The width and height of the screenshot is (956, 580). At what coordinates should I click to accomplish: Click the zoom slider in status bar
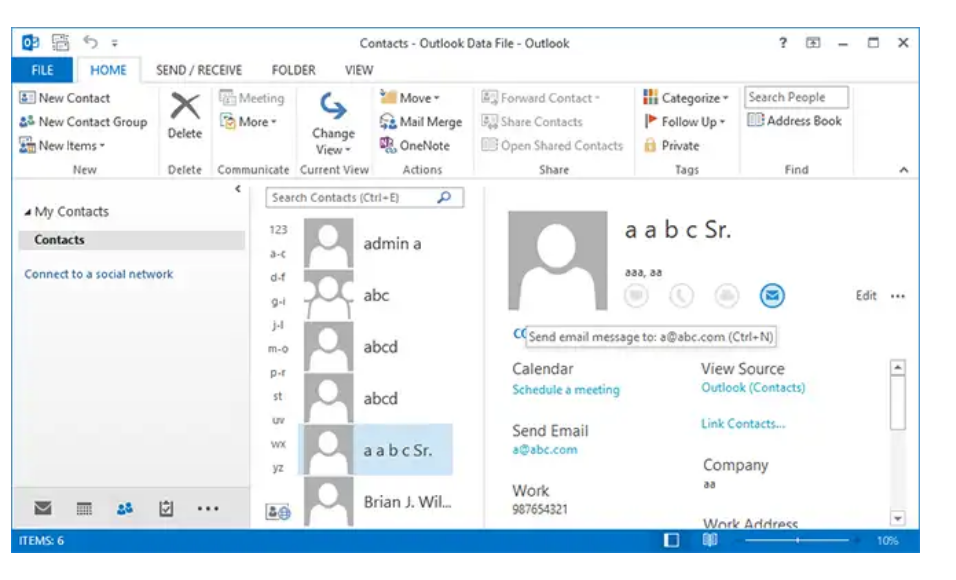(797, 540)
